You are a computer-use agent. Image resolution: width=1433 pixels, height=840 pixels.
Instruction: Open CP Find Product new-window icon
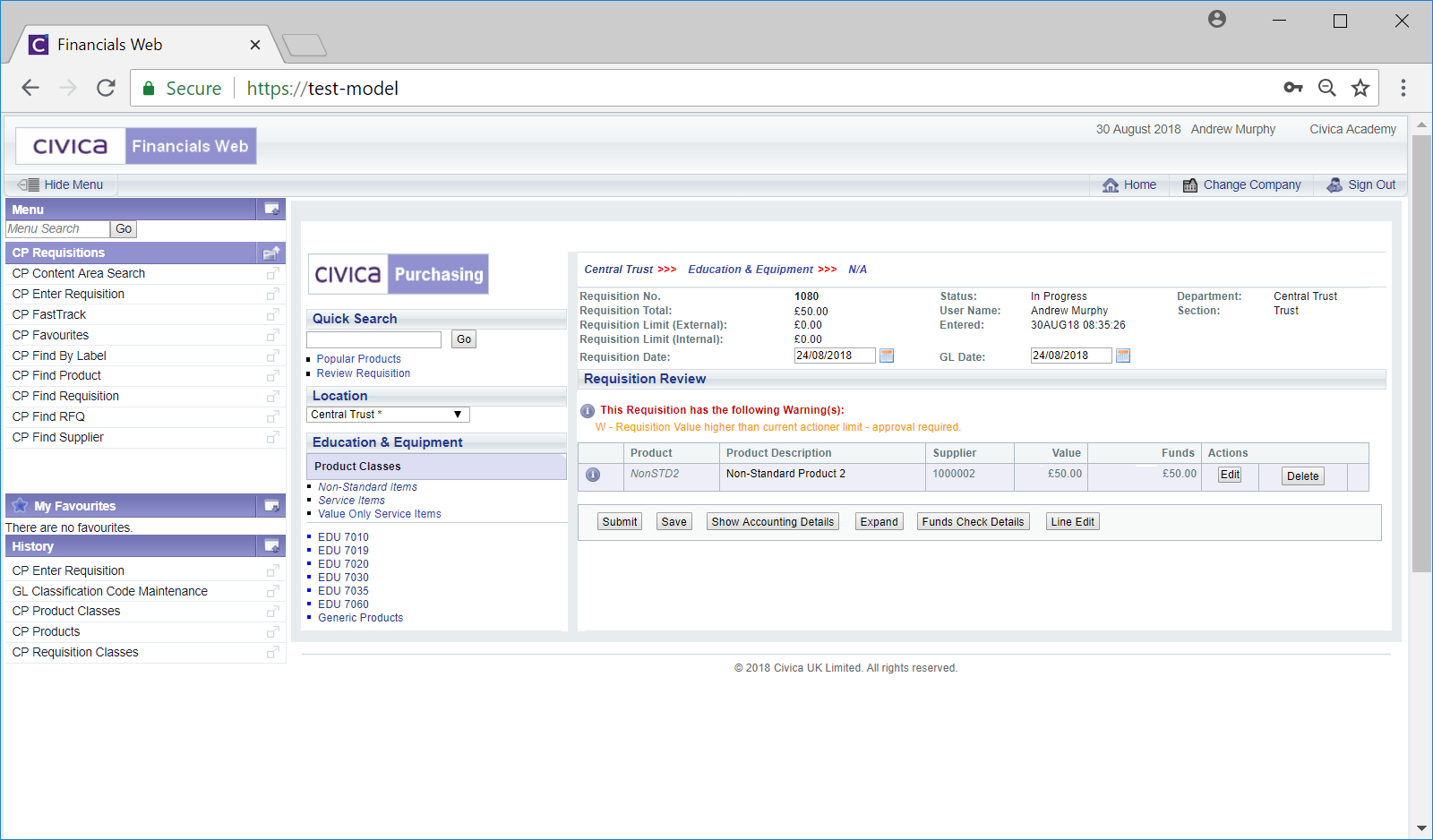[x=272, y=375]
